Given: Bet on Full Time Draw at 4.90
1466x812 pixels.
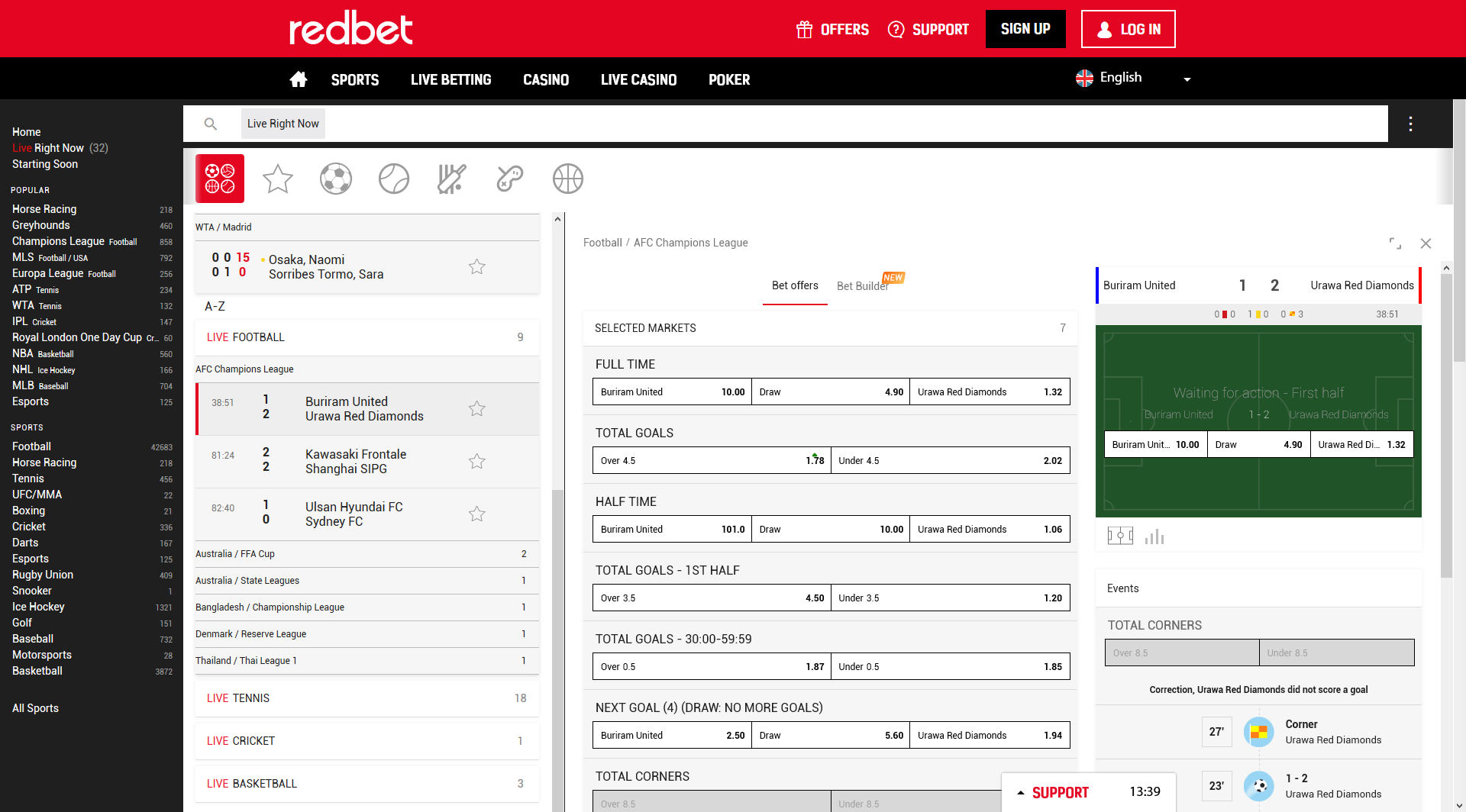Looking at the screenshot, I should [831, 392].
